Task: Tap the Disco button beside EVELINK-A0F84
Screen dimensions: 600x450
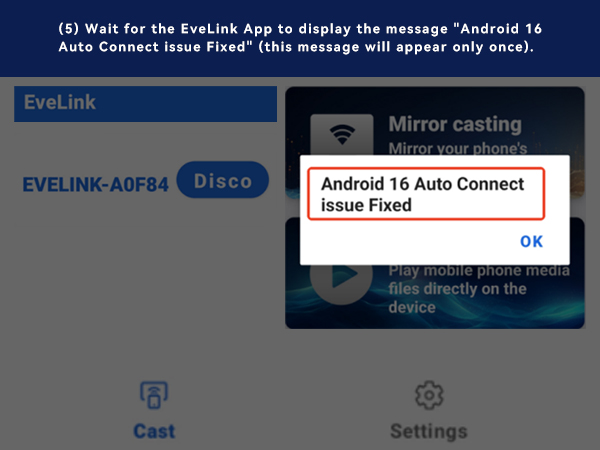Action: tap(223, 180)
